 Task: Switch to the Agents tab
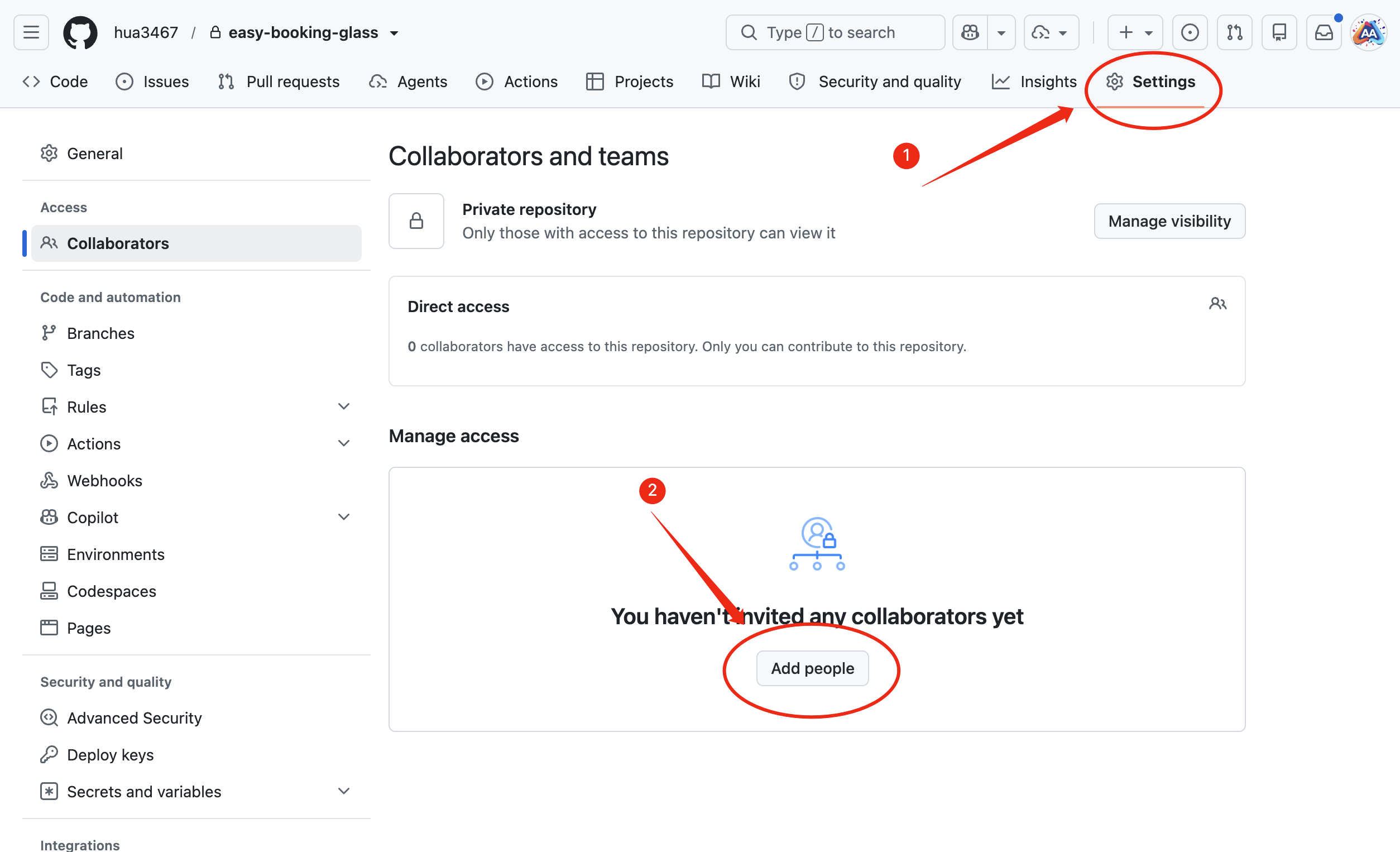[408, 82]
